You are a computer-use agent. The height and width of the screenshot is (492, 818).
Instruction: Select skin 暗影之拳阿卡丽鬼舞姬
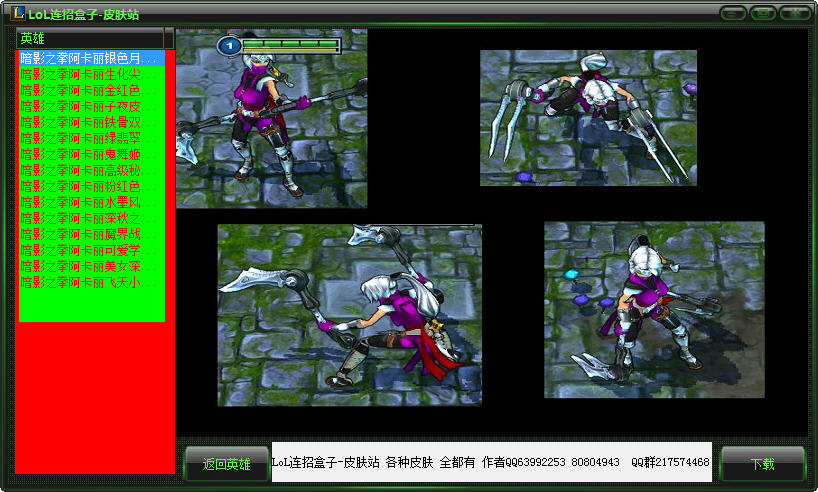point(92,154)
